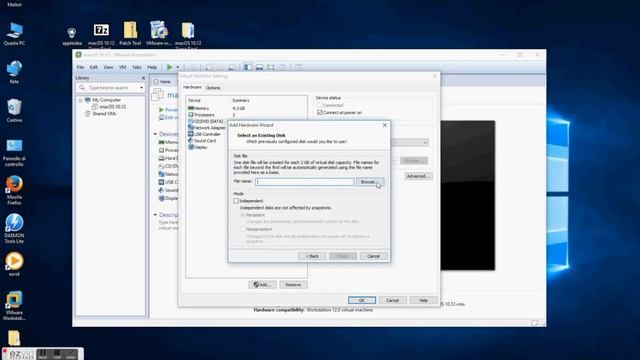This screenshot has width=640, height=360.
Task: Cancel the Add Hardware Wizard
Action: [x=373, y=256]
